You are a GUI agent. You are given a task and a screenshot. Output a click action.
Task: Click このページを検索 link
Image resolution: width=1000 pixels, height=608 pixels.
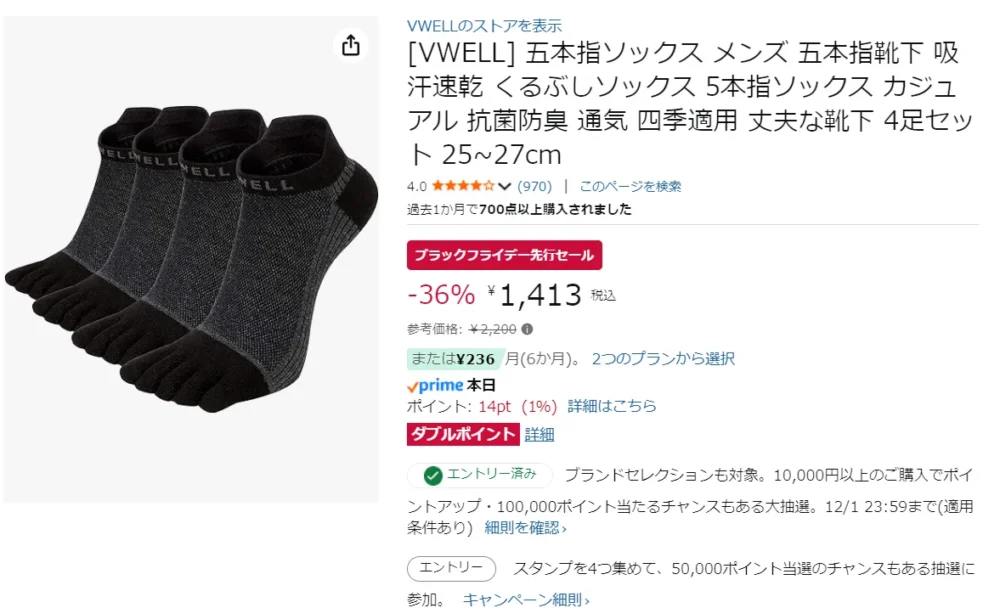(630, 186)
